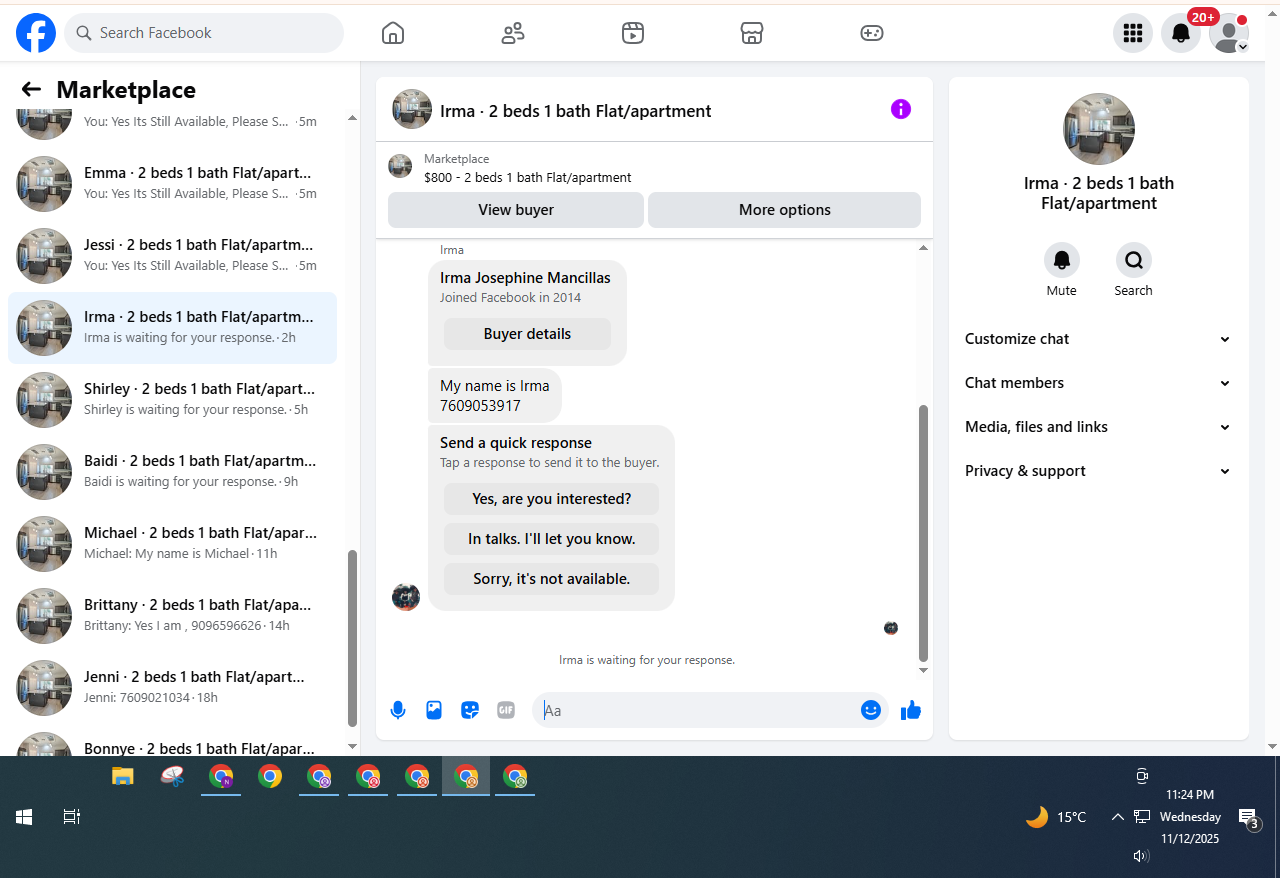The height and width of the screenshot is (878, 1280).
Task: Focus the message input box
Action: click(696, 710)
